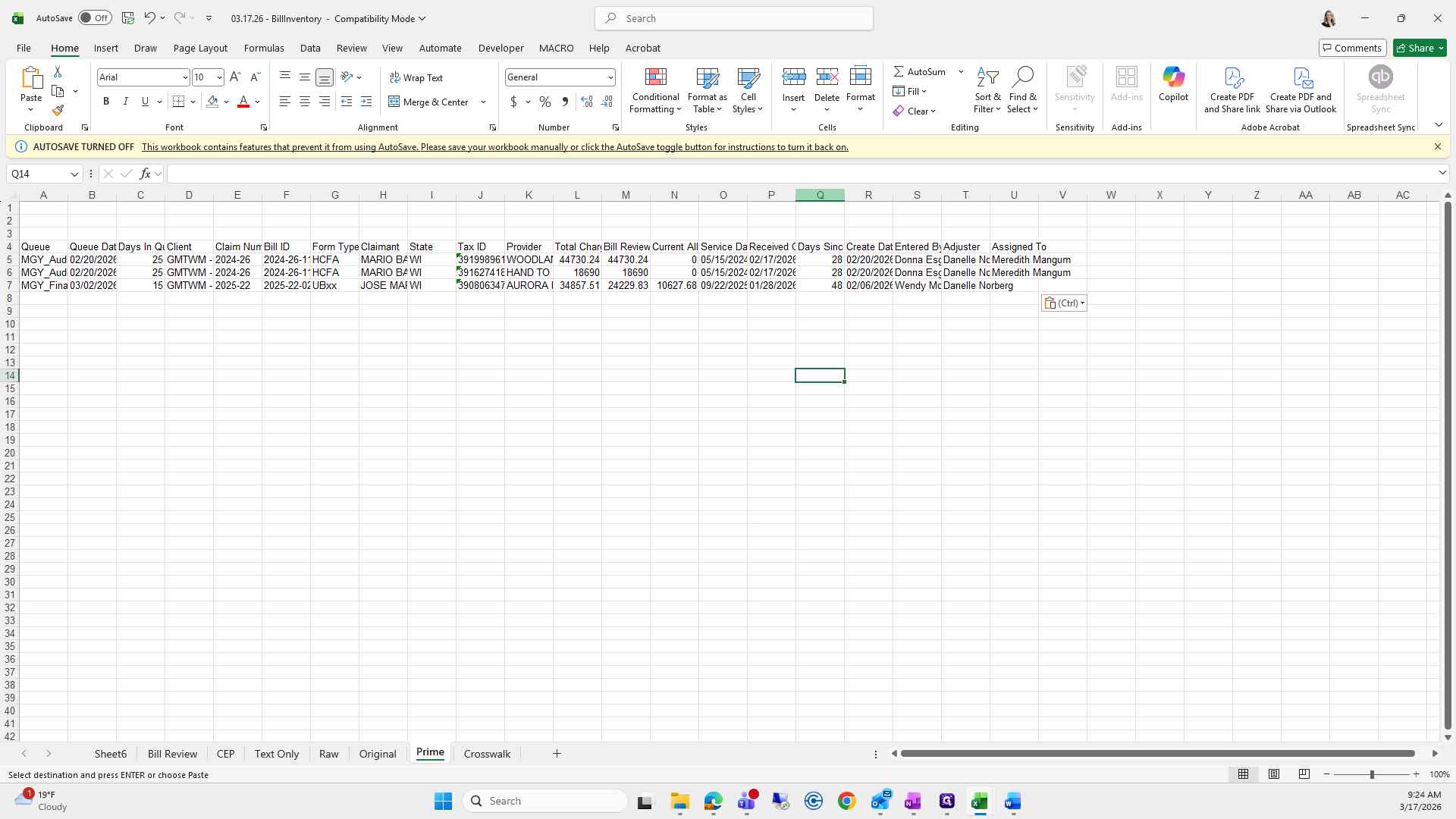Click the Increase Decimal icon
The image size is (1456, 819).
pyautogui.click(x=587, y=102)
